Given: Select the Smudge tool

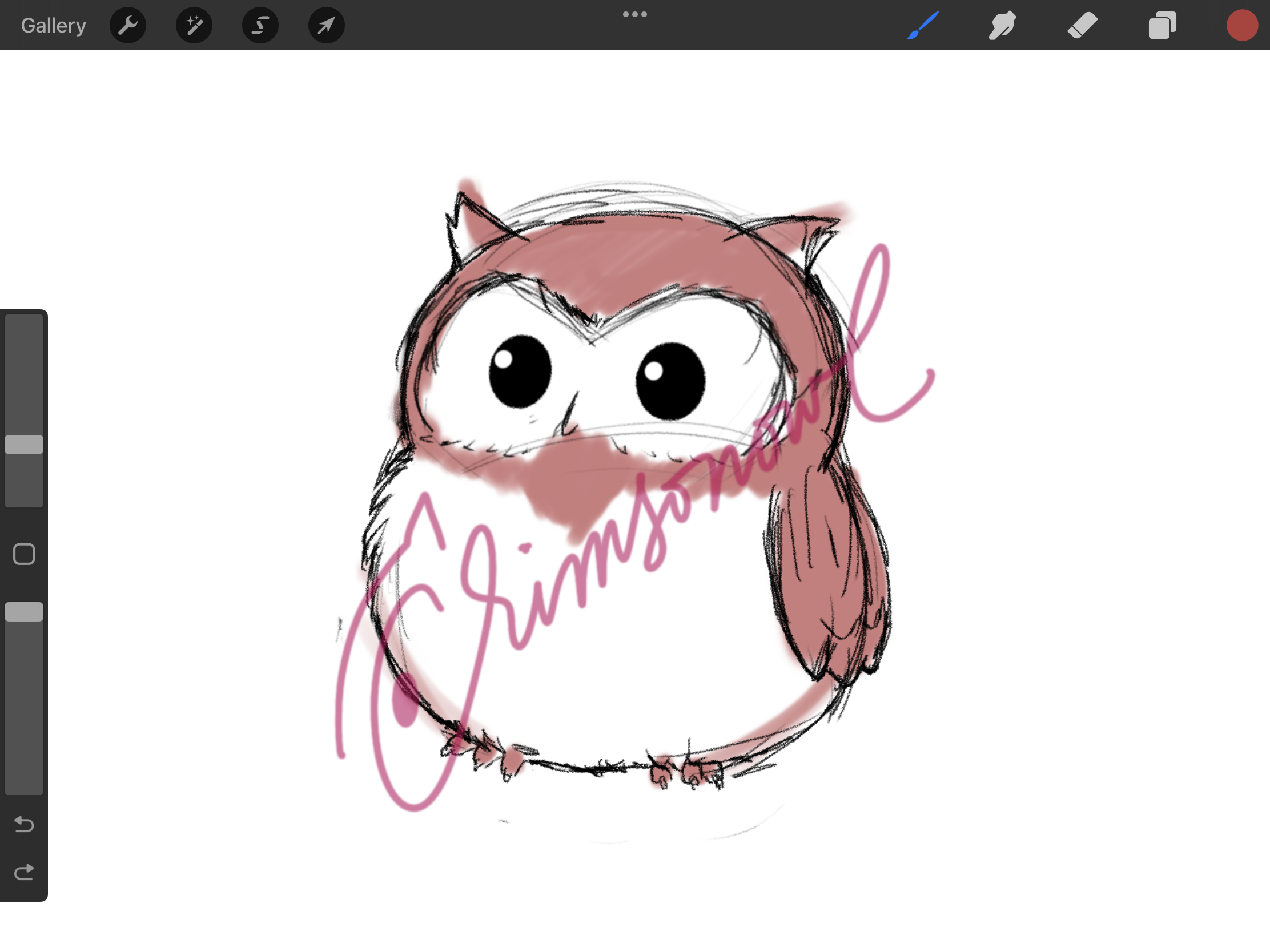Looking at the screenshot, I should click(x=1002, y=25).
